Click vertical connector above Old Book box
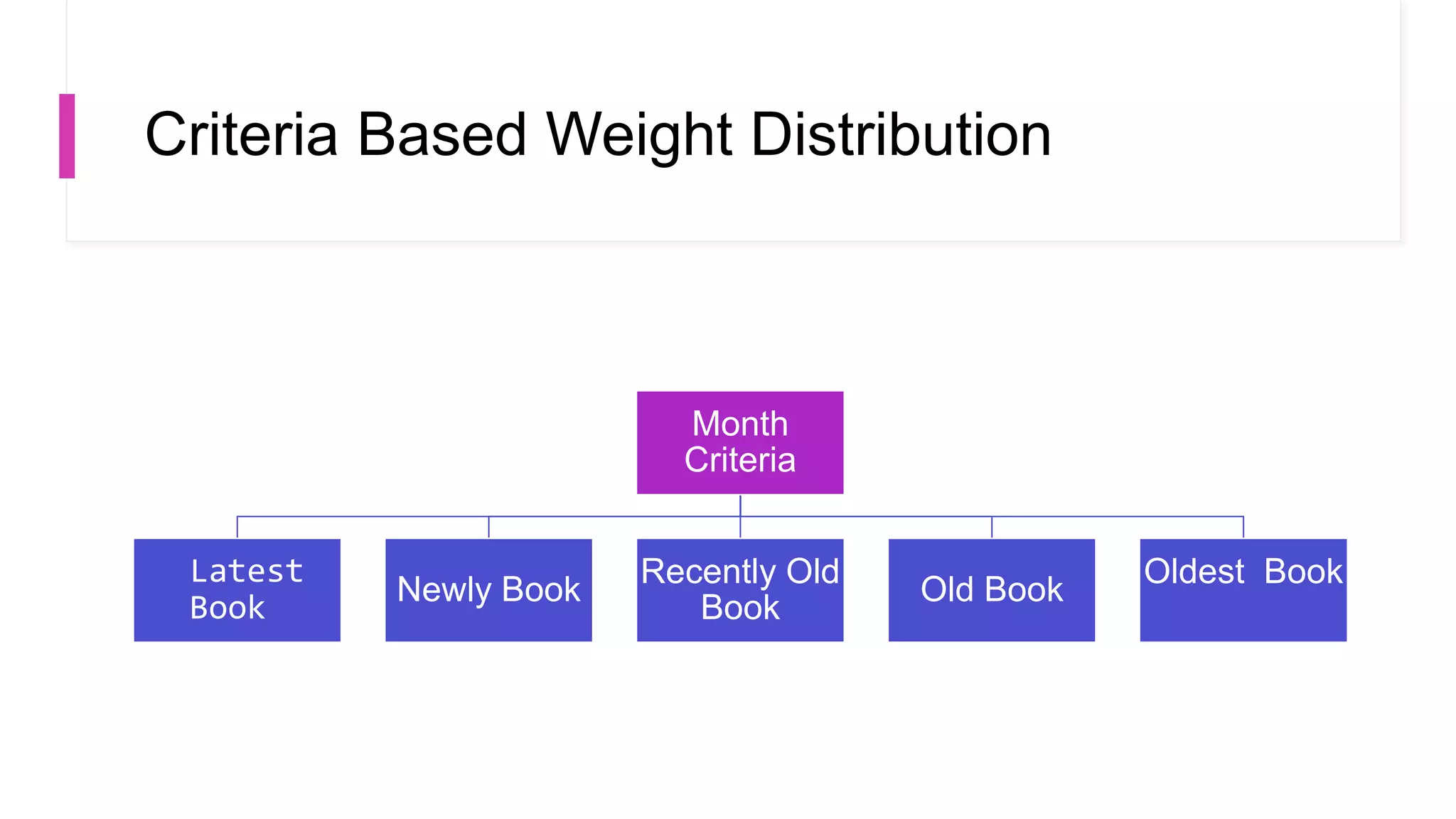1456x819 pixels. pos(992,528)
